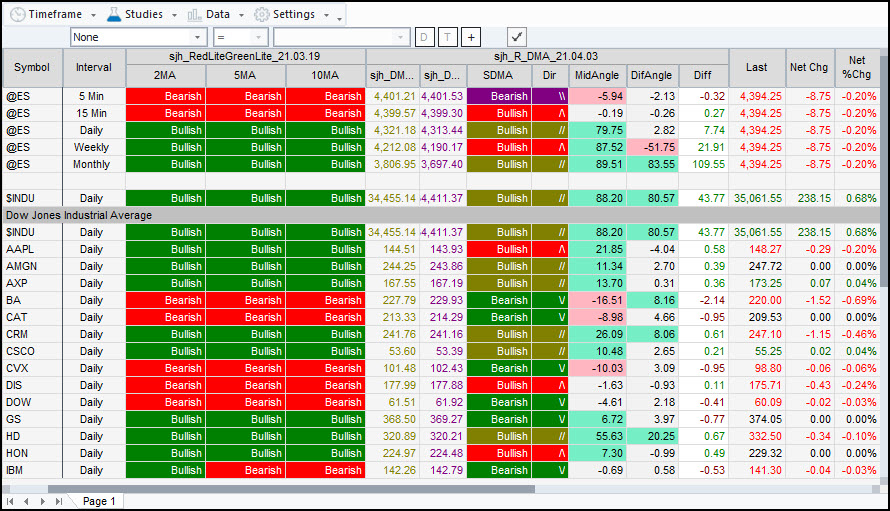890x511 pixels.
Task: Click Last price 332.50 for HD
Action: [x=757, y=437]
